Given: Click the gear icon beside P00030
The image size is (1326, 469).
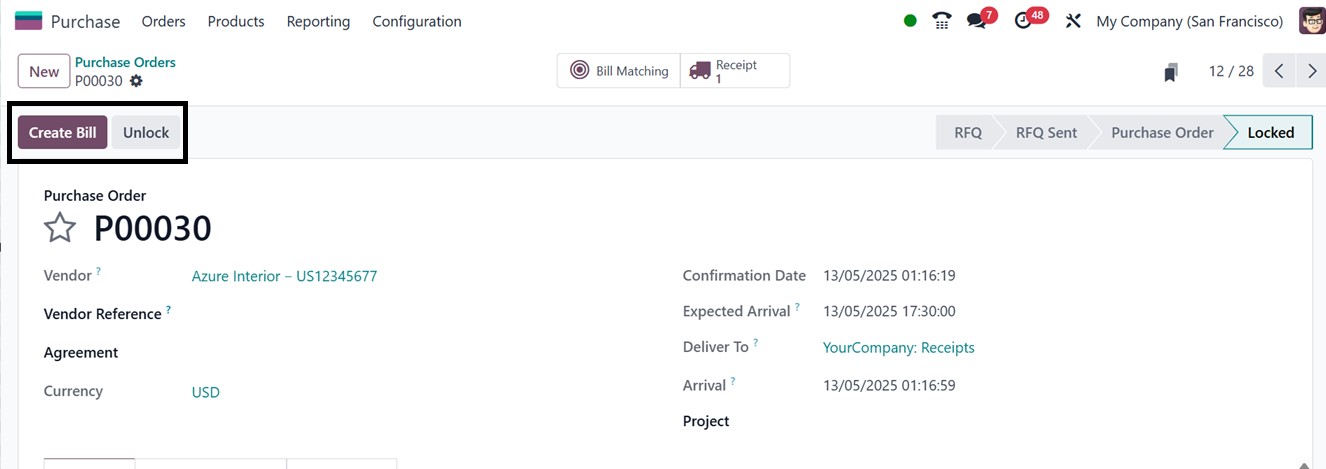Looking at the screenshot, I should point(136,81).
